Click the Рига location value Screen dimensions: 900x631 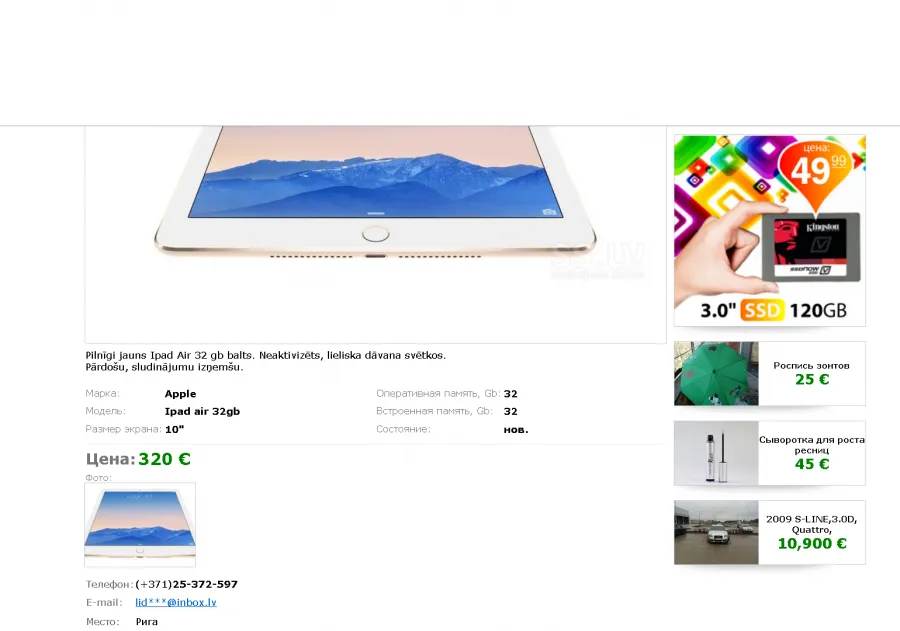click(x=147, y=622)
